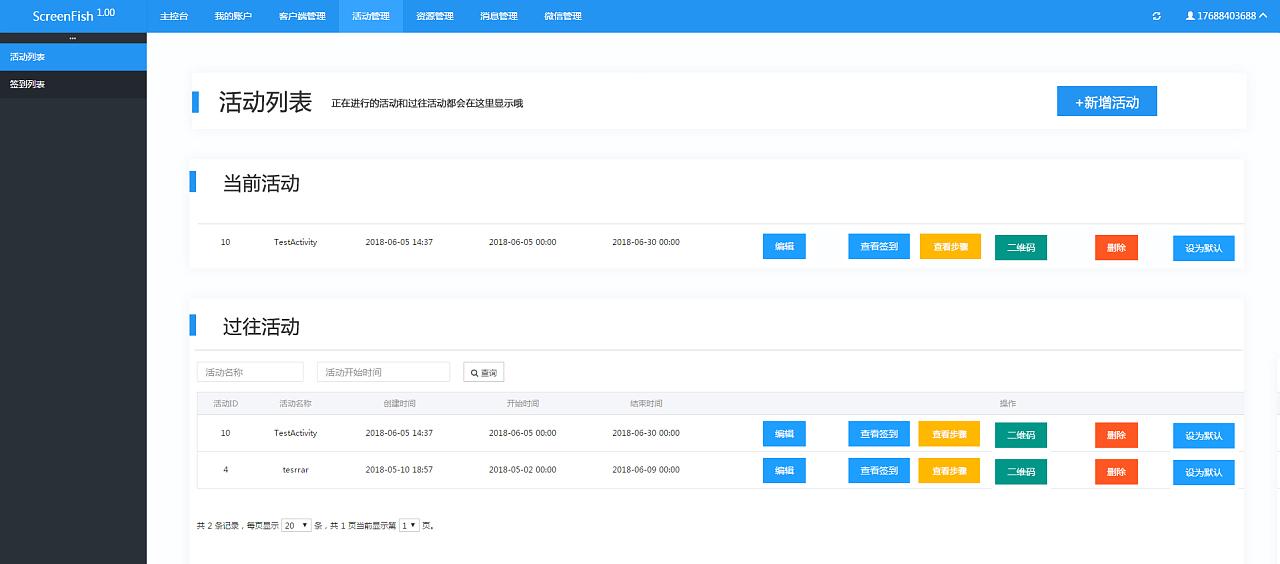1280x564 pixels.
Task: Click 查看签到 in the tesrrar row
Action: tap(879, 470)
